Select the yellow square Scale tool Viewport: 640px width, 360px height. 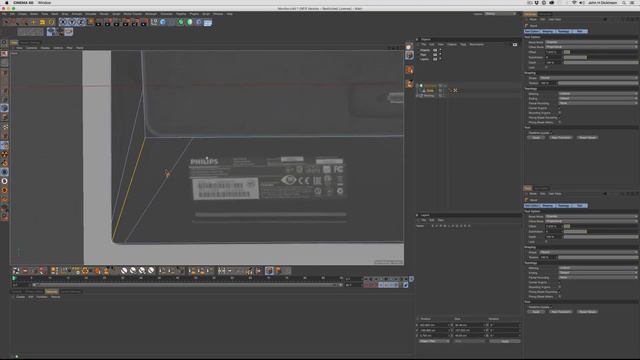(x=42, y=22)
